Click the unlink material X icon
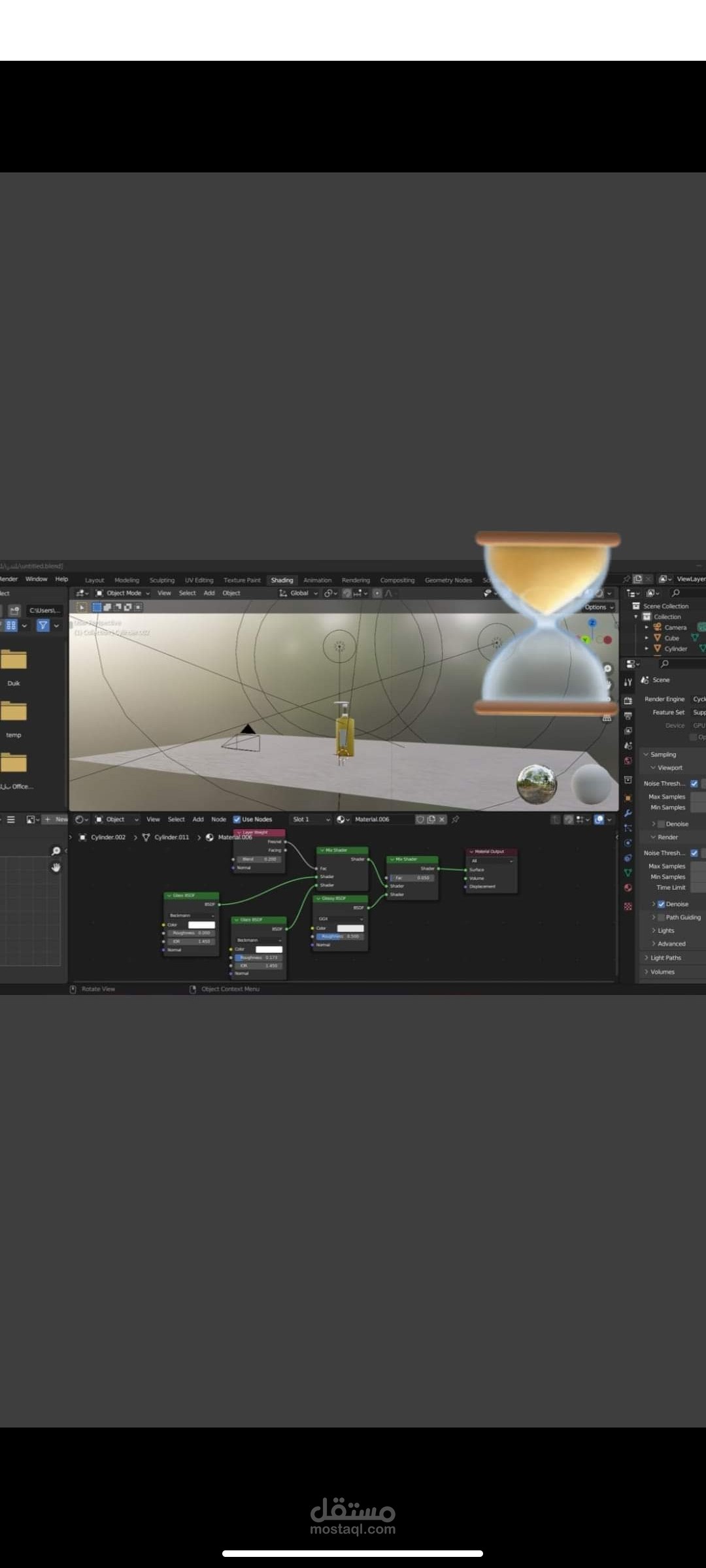 [442, 819]
